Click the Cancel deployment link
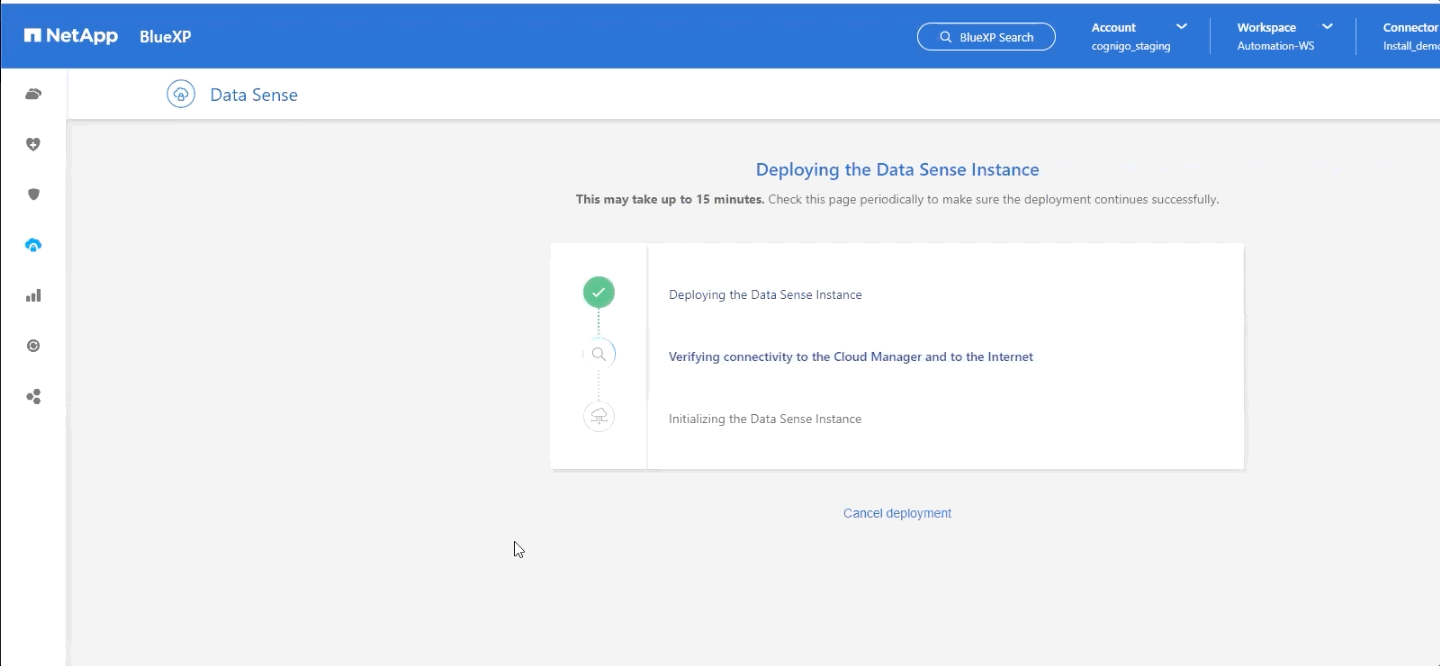This screenshot has height=666, width=1440. [897, 513]
